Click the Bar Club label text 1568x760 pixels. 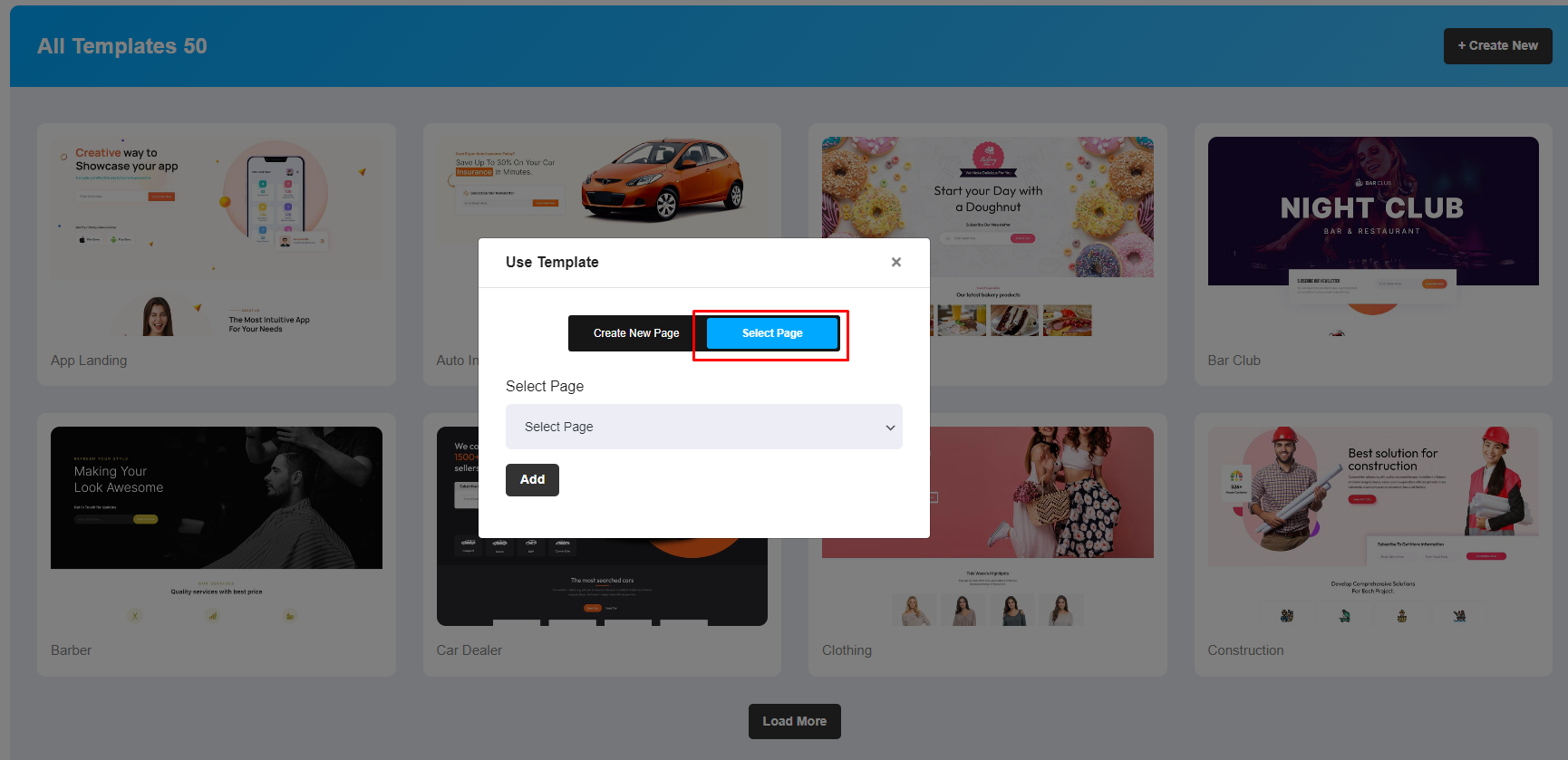click(1234, 361)
